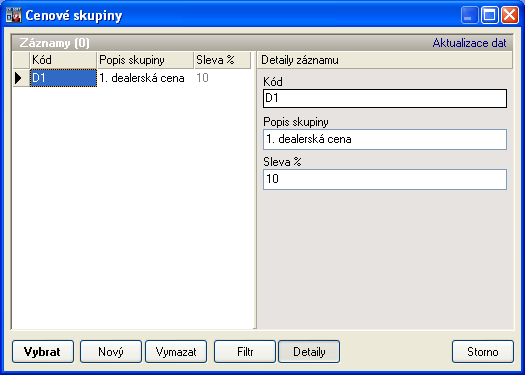
Task: Maximize the Cenové skupiny window
Action: 490,15
